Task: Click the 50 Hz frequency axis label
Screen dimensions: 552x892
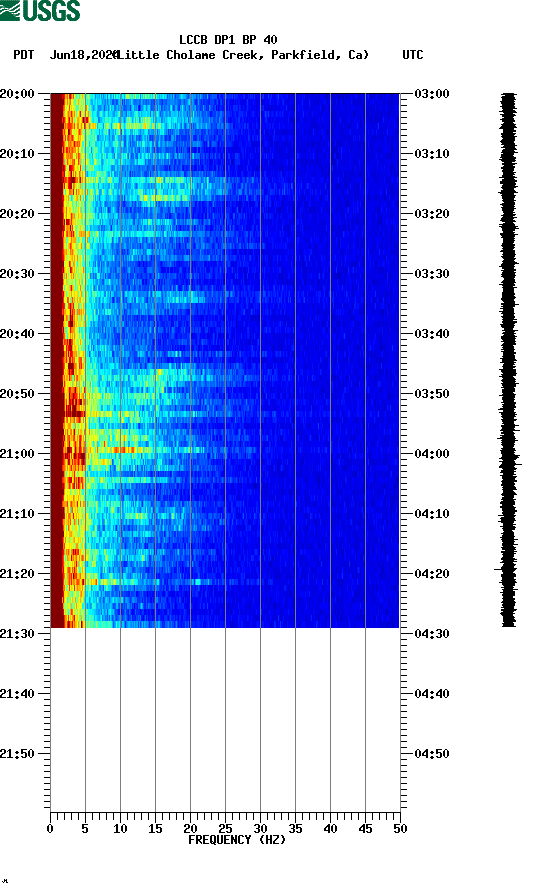Action: tap(400, 829)
